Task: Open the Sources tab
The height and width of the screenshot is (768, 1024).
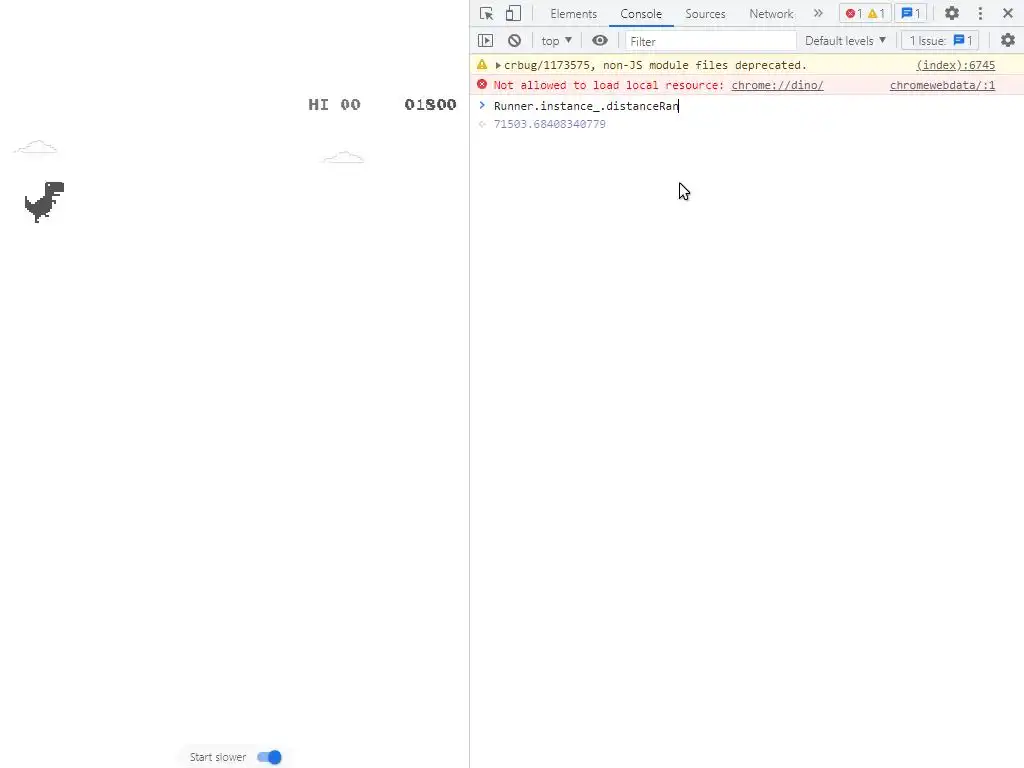Action: pyautogui.click(x=705, y=14)
